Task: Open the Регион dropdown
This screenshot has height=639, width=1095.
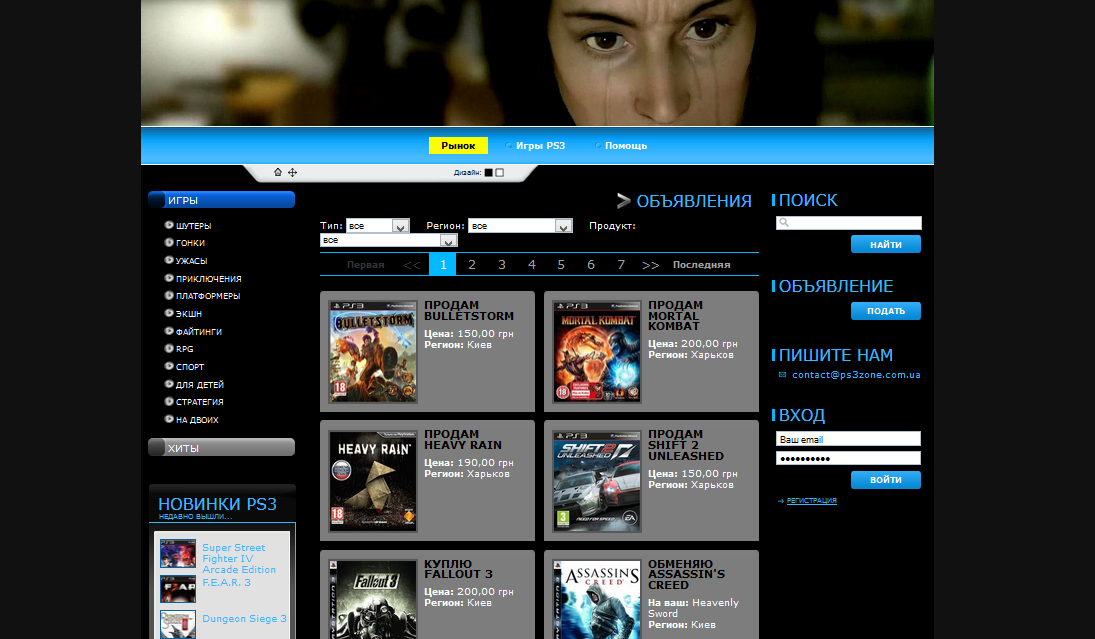Action: coord(520,226)
